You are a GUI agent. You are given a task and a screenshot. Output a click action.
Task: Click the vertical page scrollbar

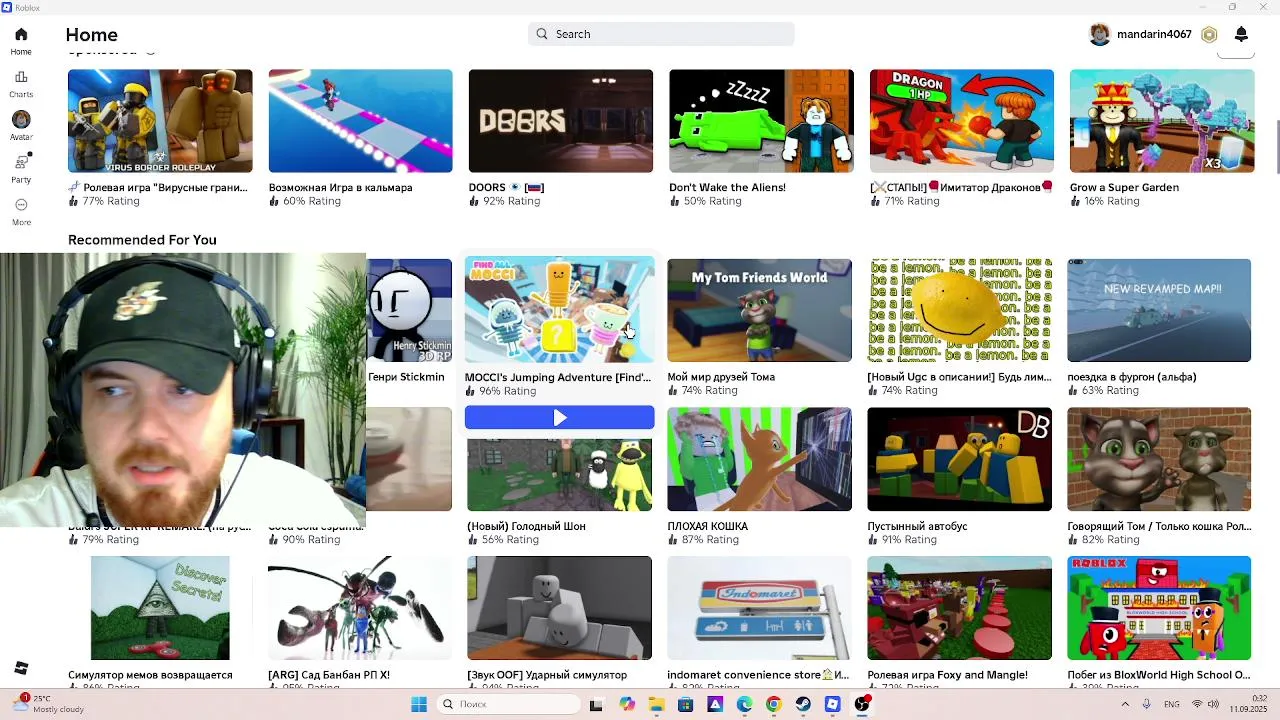coord(1277,146)
